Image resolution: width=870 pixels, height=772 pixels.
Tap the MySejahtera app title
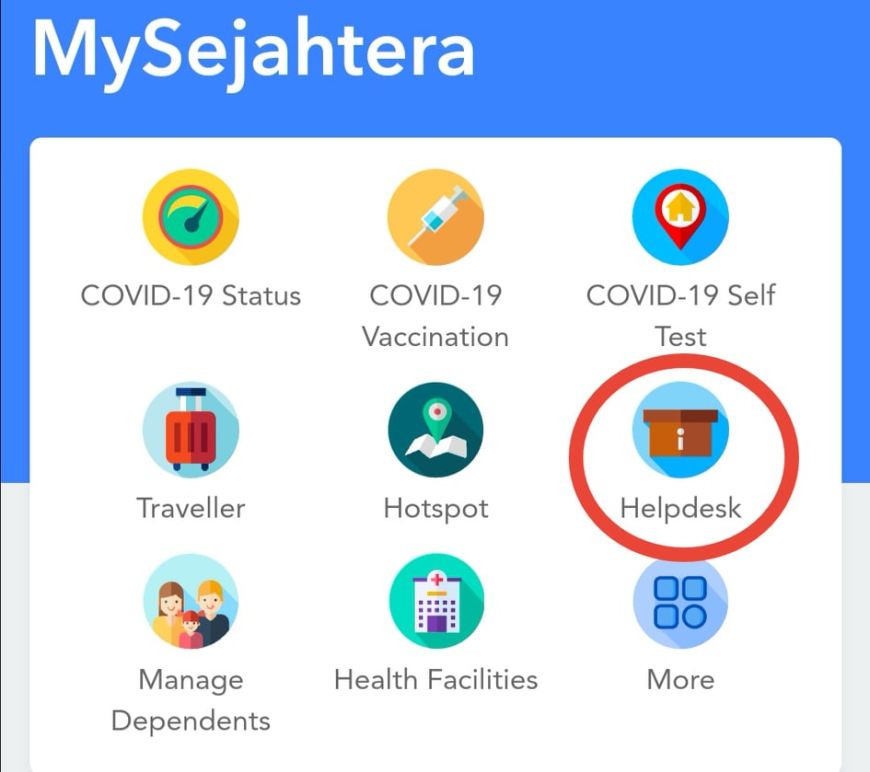tap(254, 52)
